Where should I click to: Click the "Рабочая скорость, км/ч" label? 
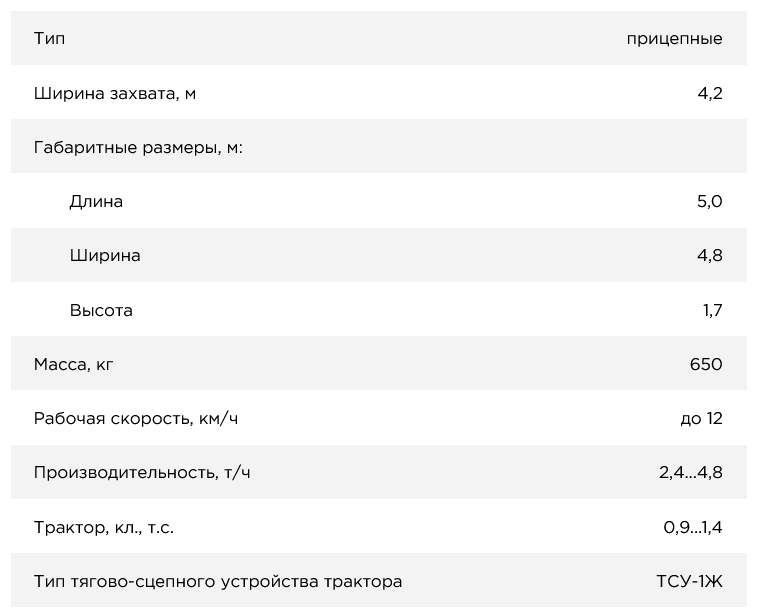[136, 418]
